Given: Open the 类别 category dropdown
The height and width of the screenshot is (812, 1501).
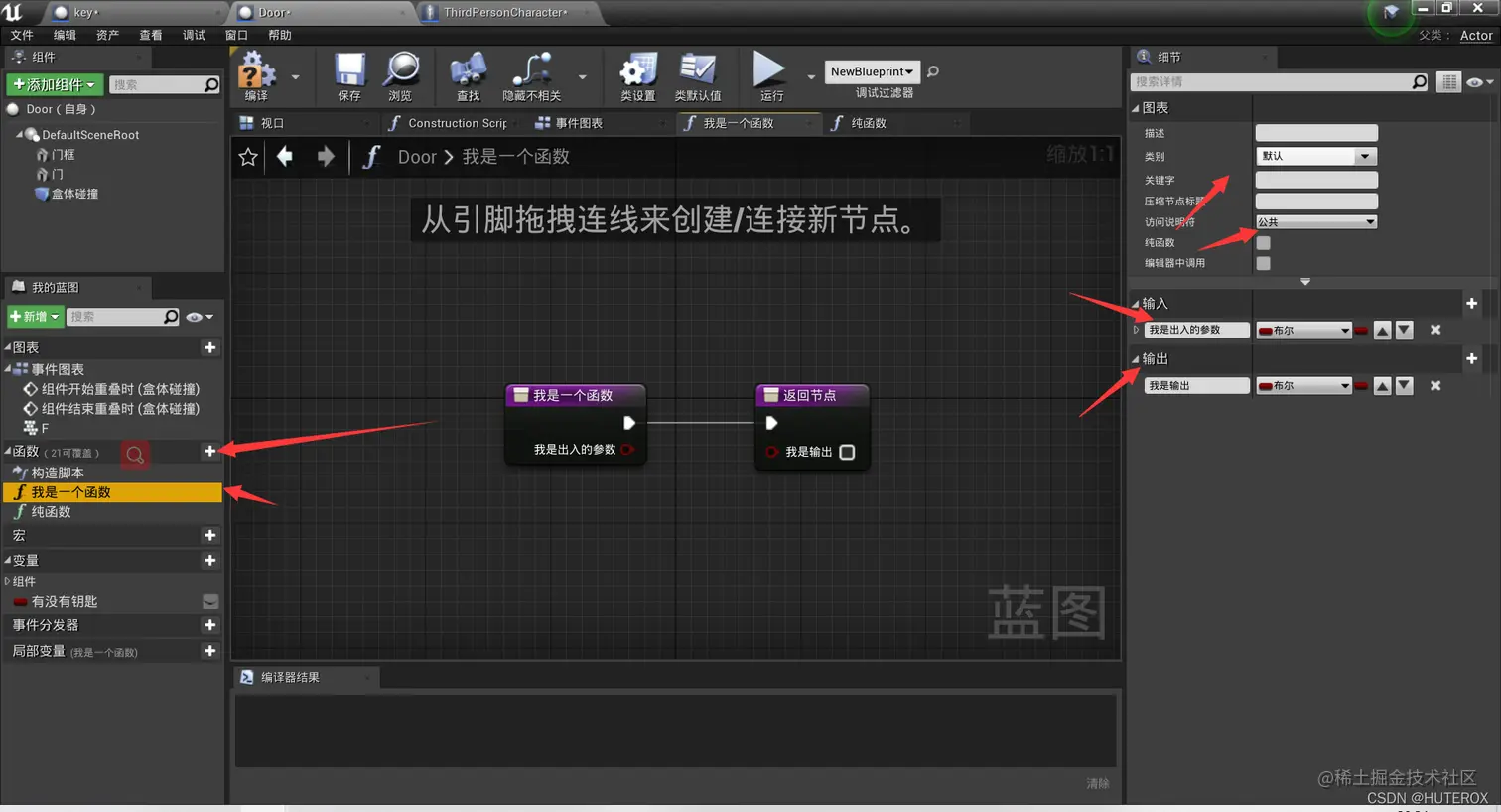Looking at the screenshot, I should [x=1315, y=156].
